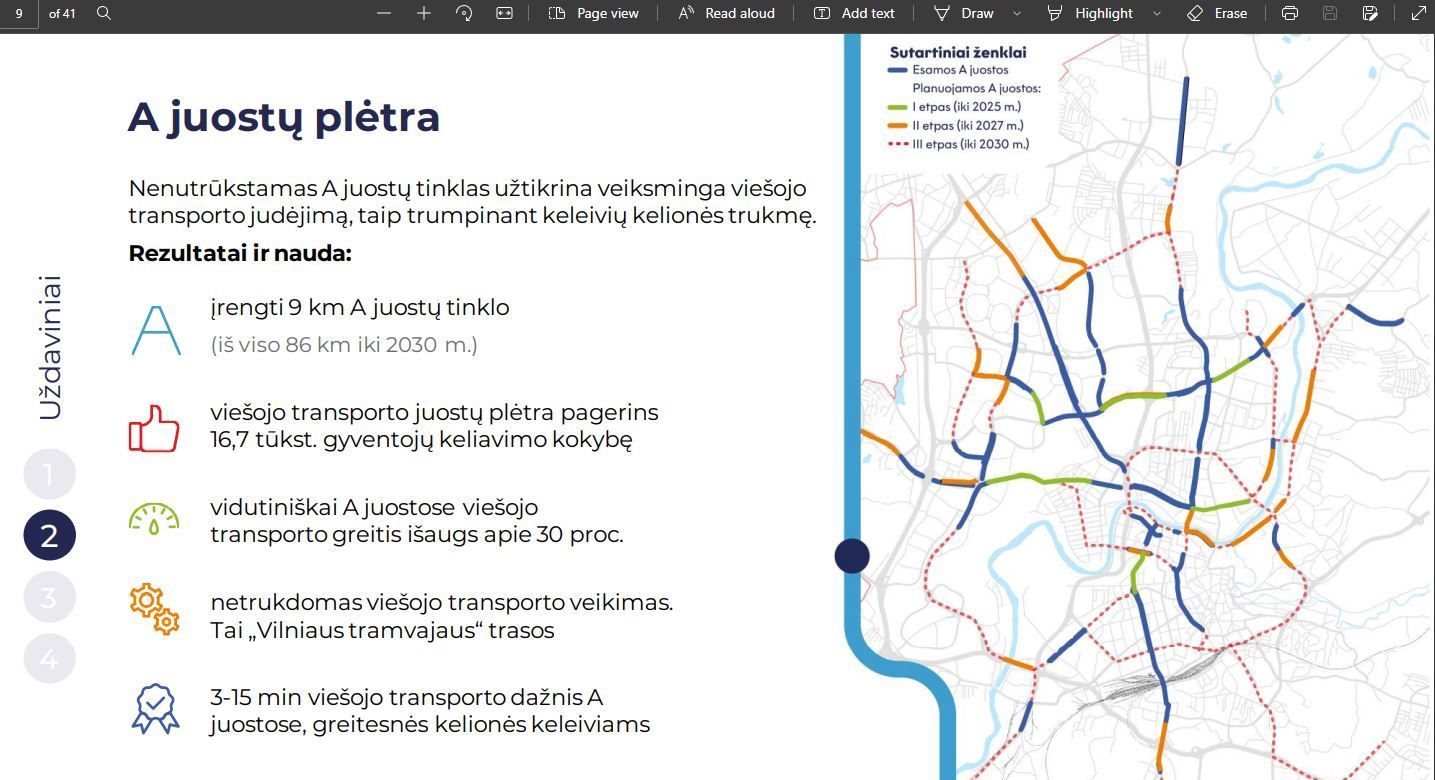Viewport: 1435px width, 780px height.
Task: Click the search magnifier icon
Action: [x=104, y=13]
